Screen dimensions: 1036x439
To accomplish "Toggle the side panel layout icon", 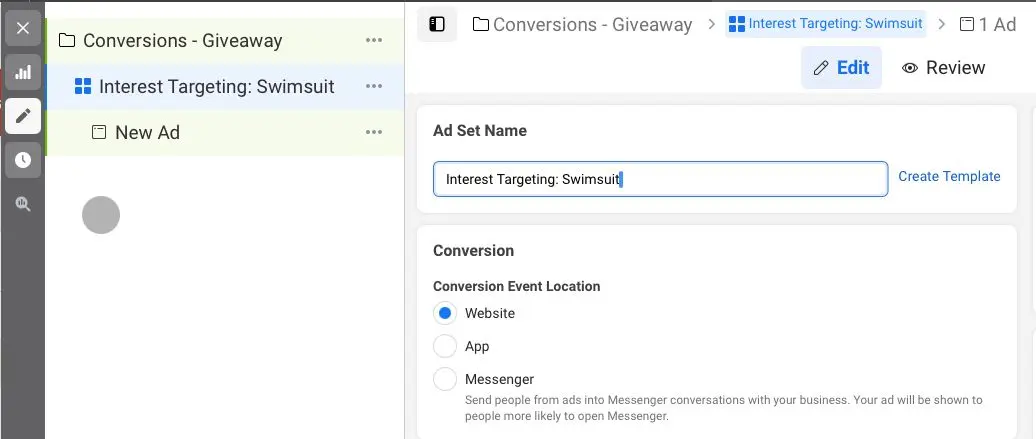I will tap(437, 24).
